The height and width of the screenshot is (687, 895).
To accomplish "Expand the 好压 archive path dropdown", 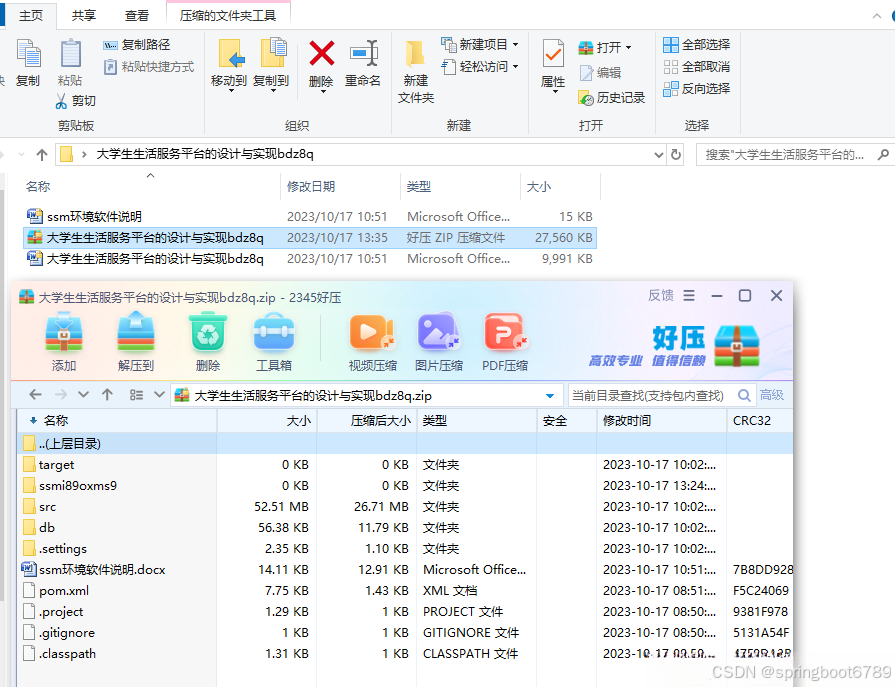I will (x=550, y=395).
